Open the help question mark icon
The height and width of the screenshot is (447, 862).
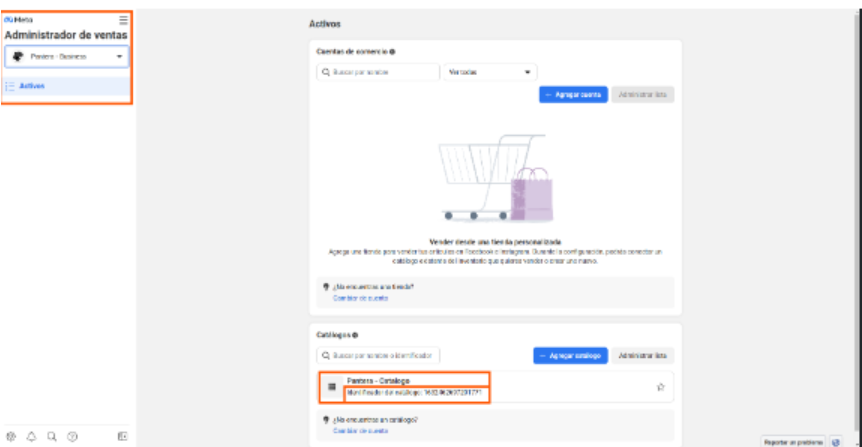[x=72, y=436]
